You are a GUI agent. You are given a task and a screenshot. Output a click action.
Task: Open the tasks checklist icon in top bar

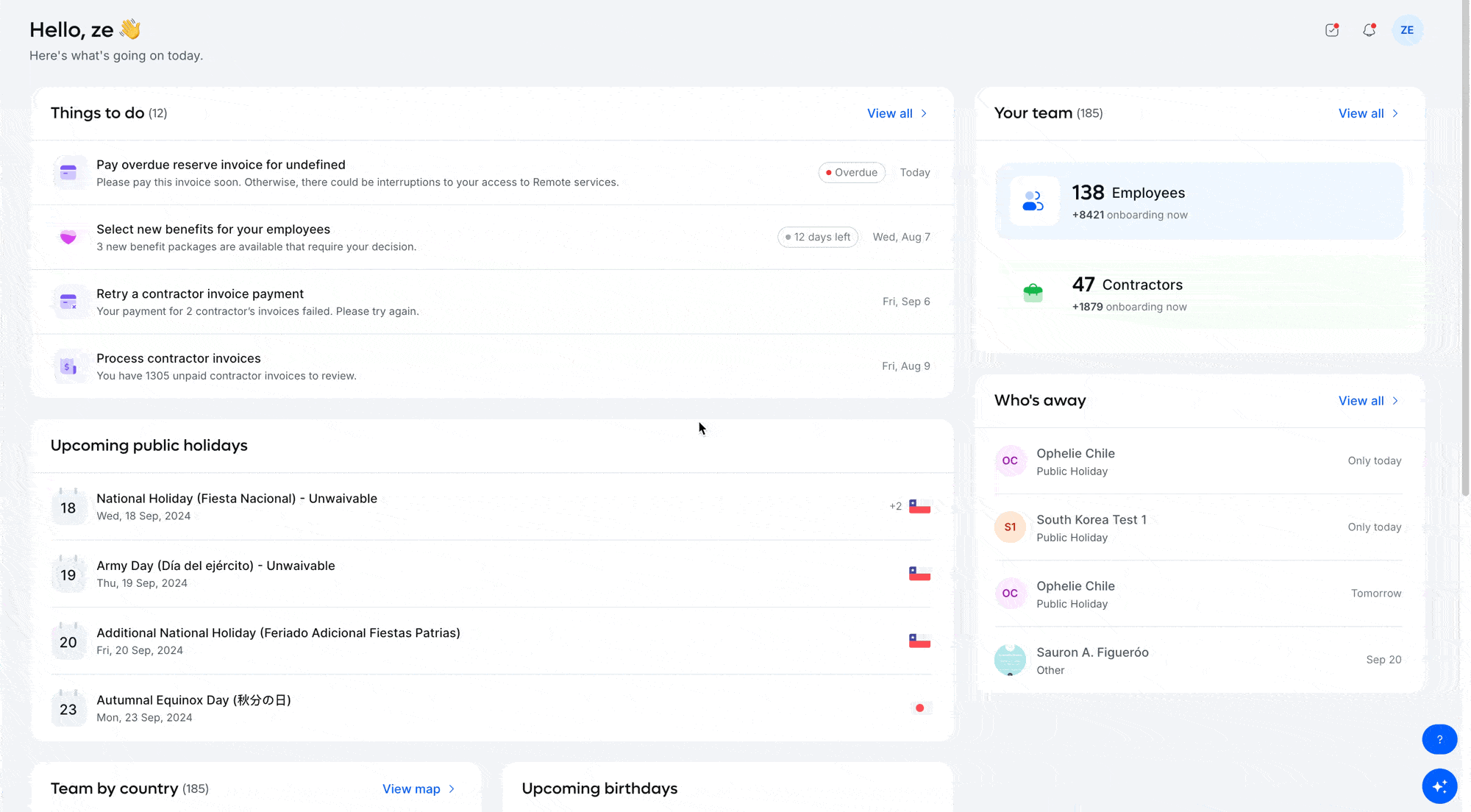[1331, 30]
